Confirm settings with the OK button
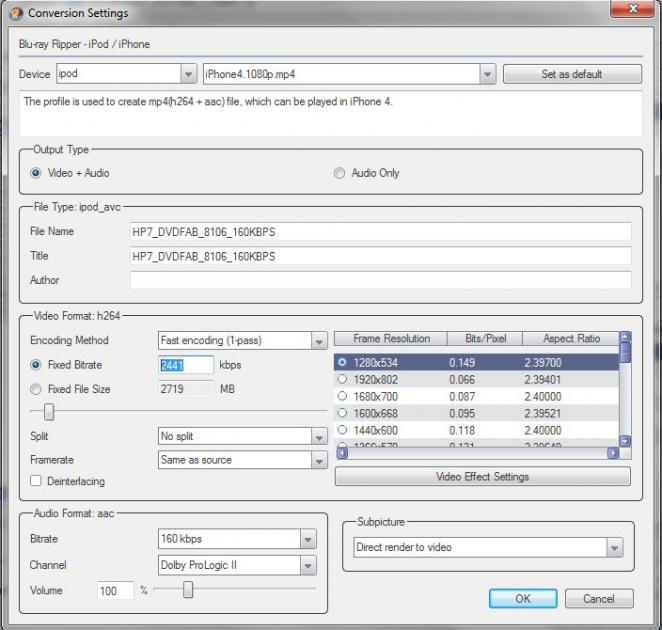This screenshot has width=662, height=630. tap(523, 599)
